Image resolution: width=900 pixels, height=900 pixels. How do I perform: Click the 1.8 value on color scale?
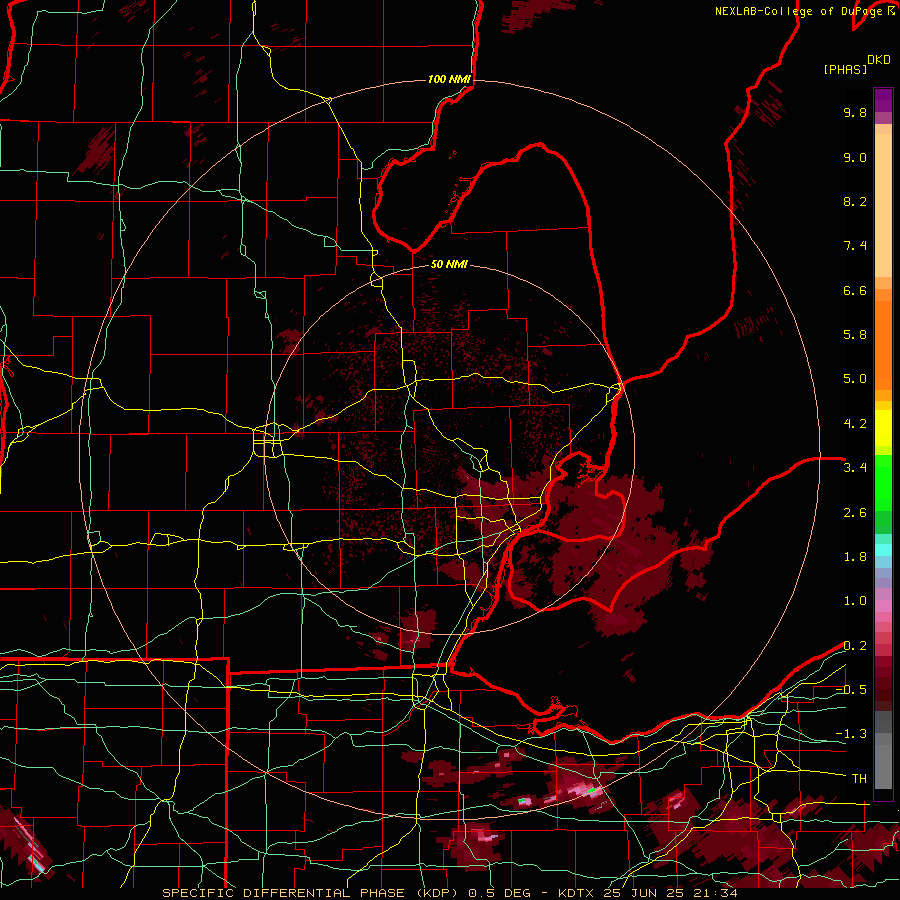(855, 557)
